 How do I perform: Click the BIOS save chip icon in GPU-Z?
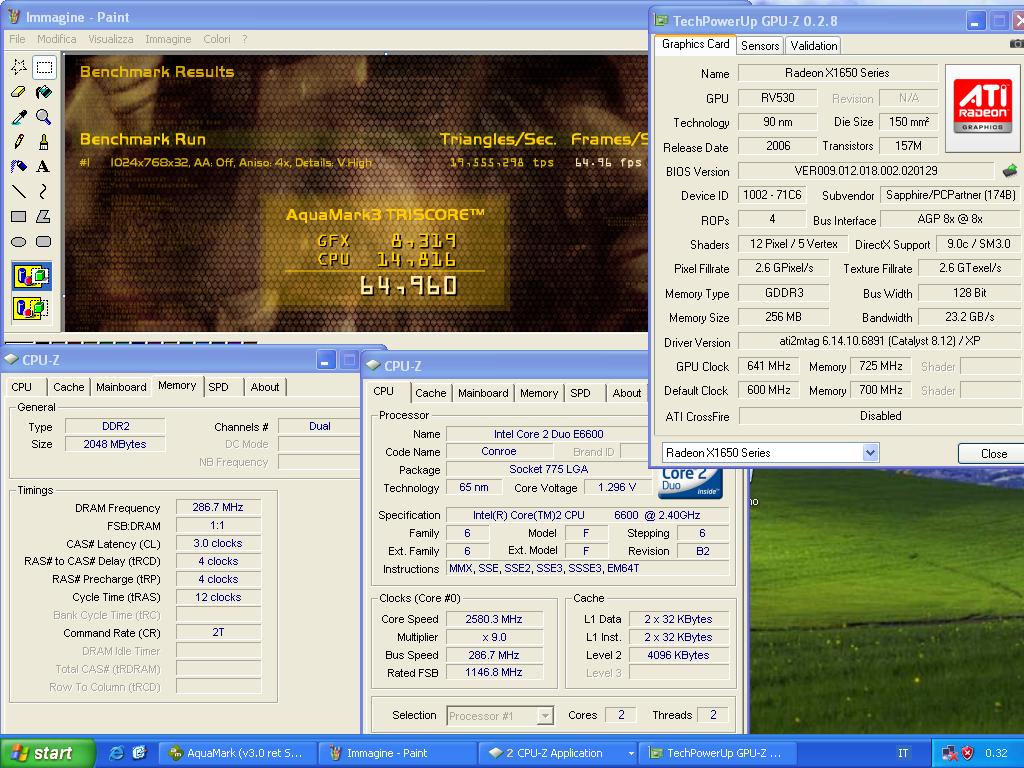pos(1010,171)
